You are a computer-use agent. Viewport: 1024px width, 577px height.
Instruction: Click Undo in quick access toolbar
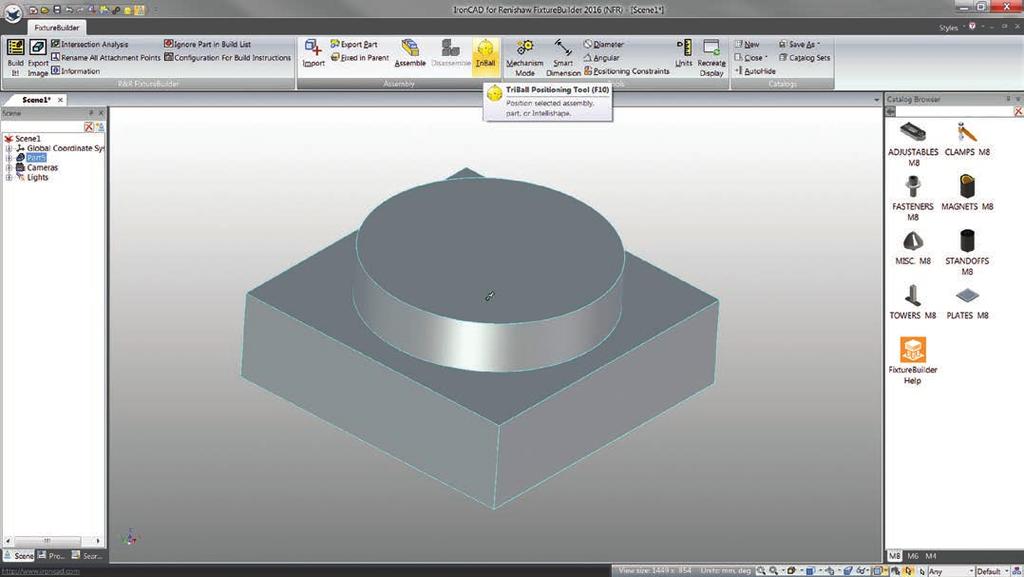69,10
